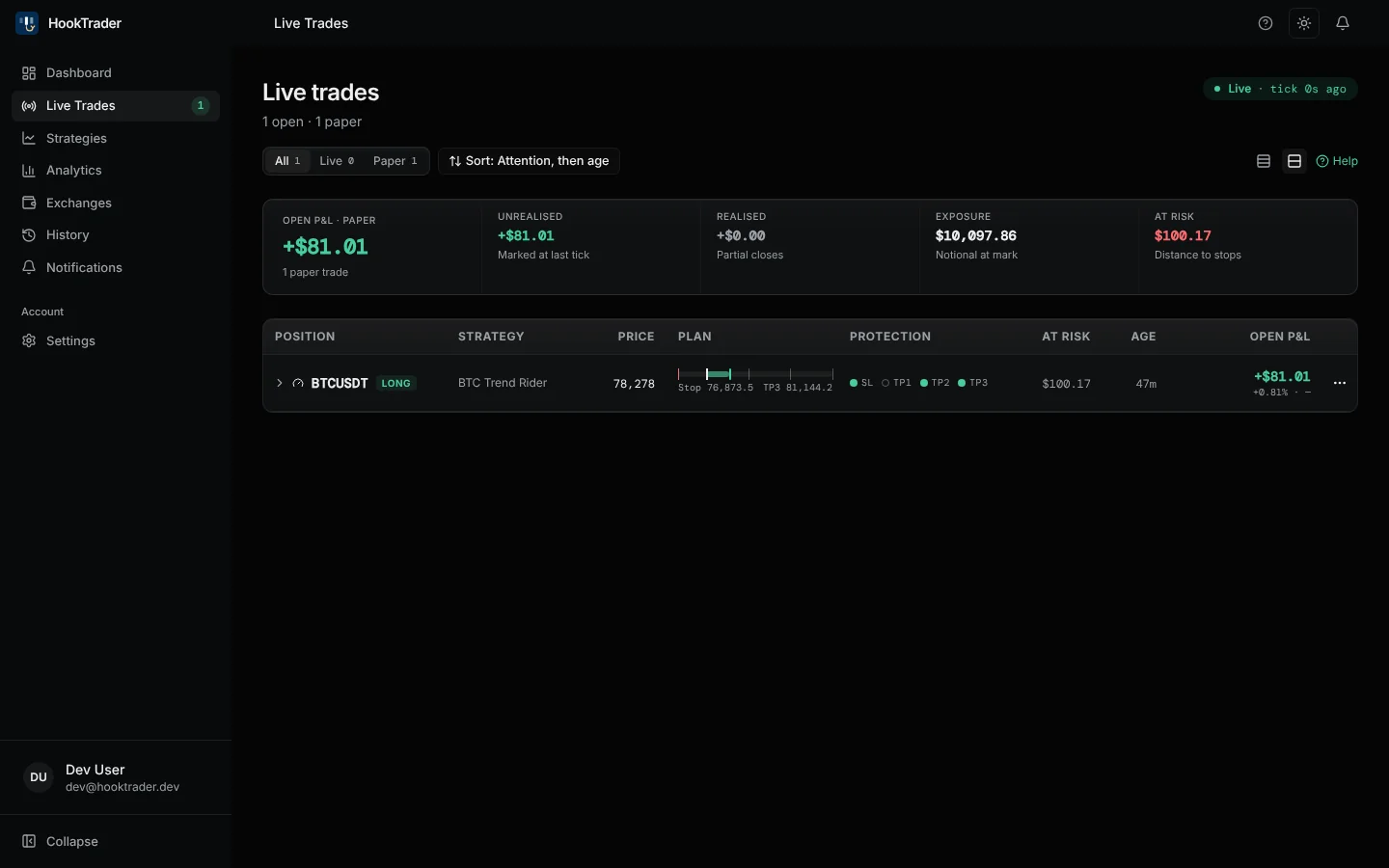Click the plan progress bar for BTCUSDT
Viewport: 1389px width, 868px height.
(x=755, y=373)
